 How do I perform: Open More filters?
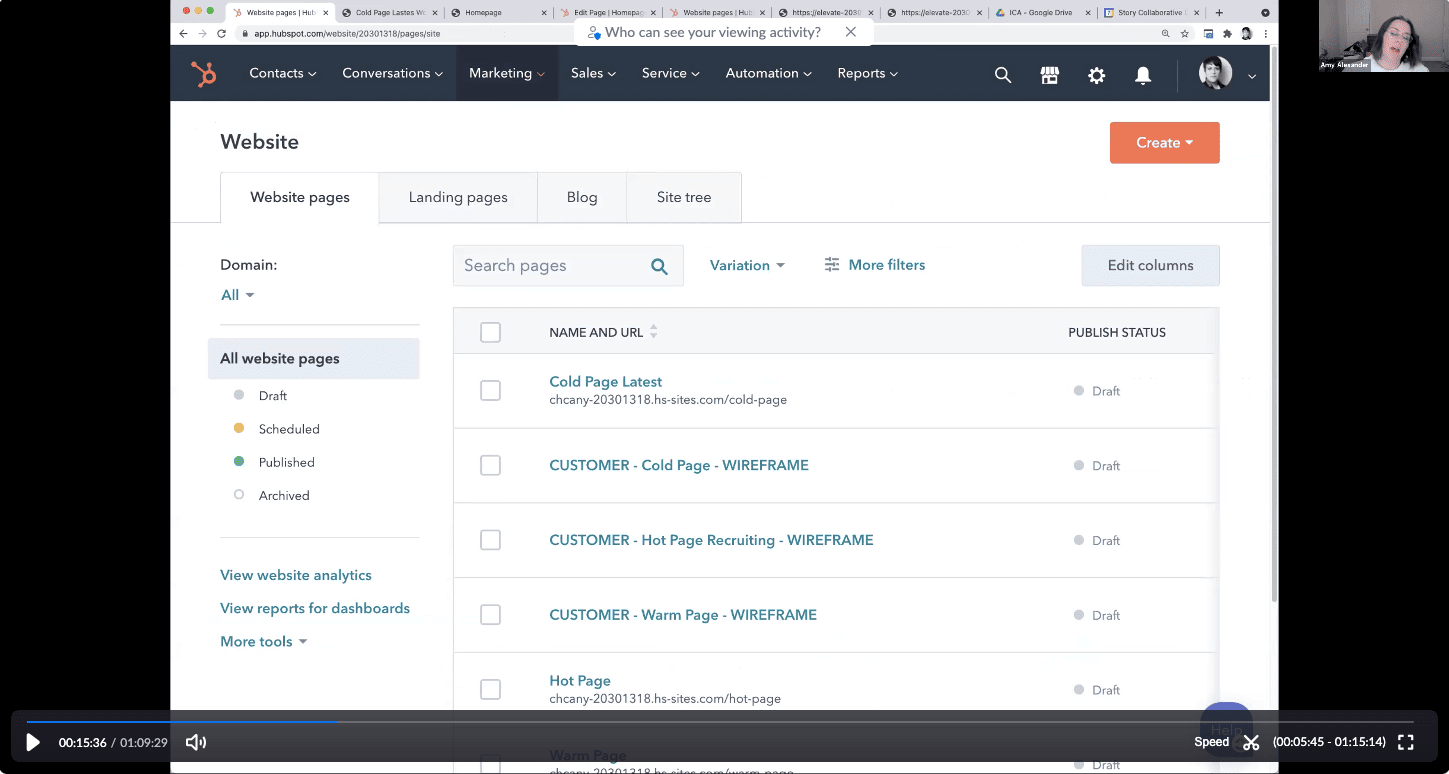click(x=875, y=265)
